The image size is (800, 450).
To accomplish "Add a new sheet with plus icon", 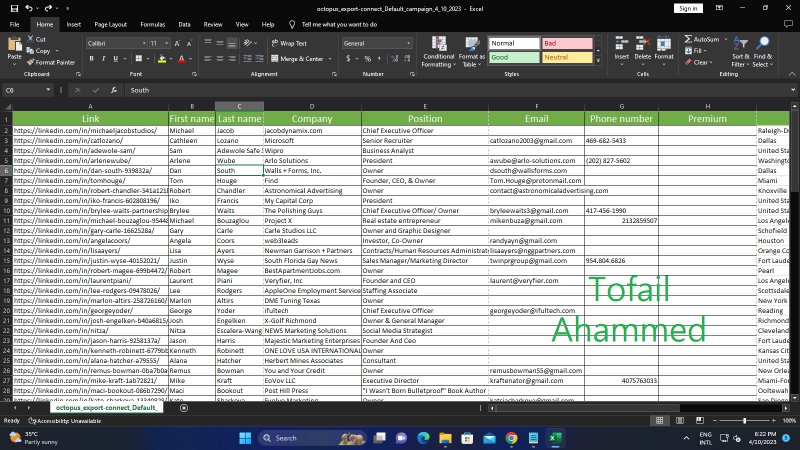I will [184, 408].
